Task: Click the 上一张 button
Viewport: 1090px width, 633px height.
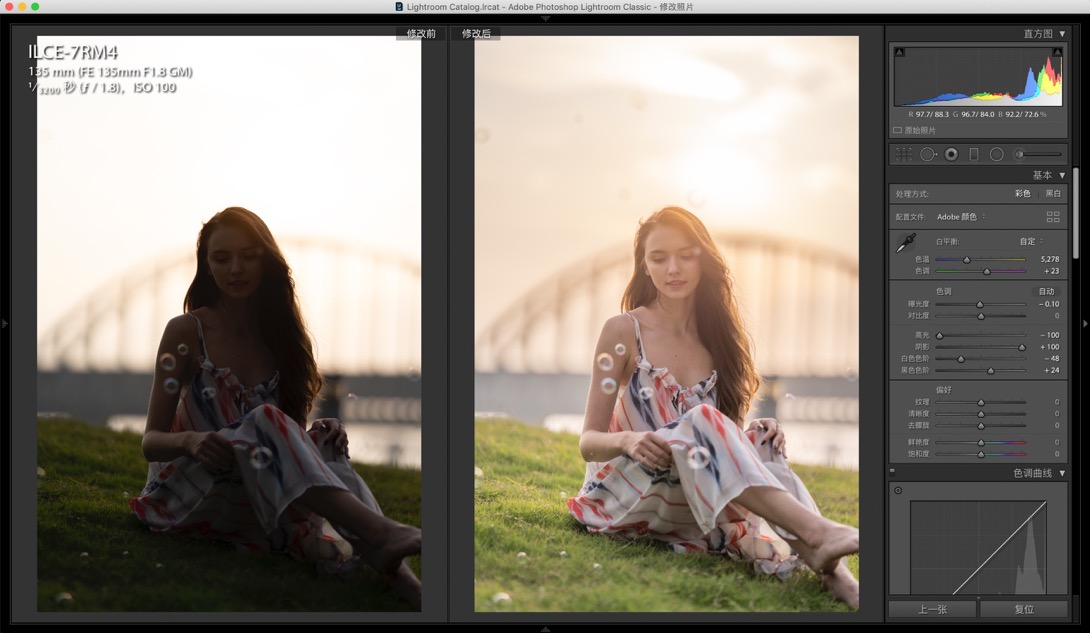Action: (933, 609)
